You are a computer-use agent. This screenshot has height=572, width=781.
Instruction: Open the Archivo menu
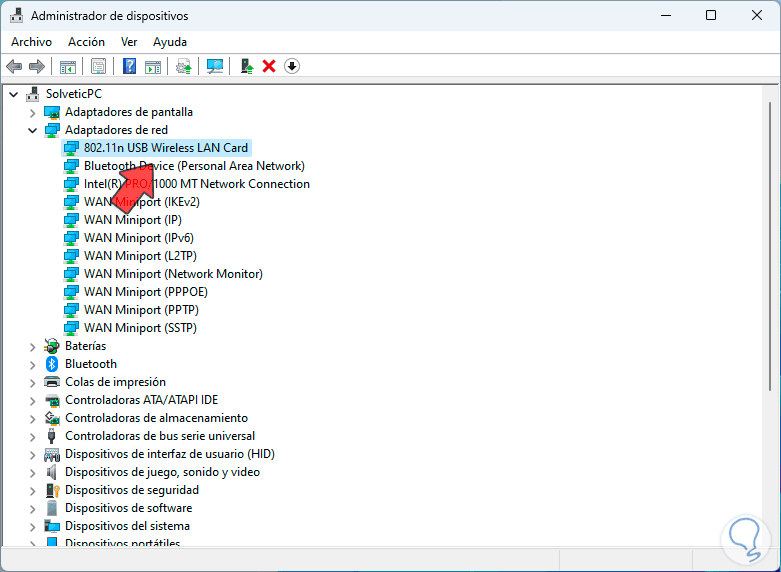pos(31,42)
